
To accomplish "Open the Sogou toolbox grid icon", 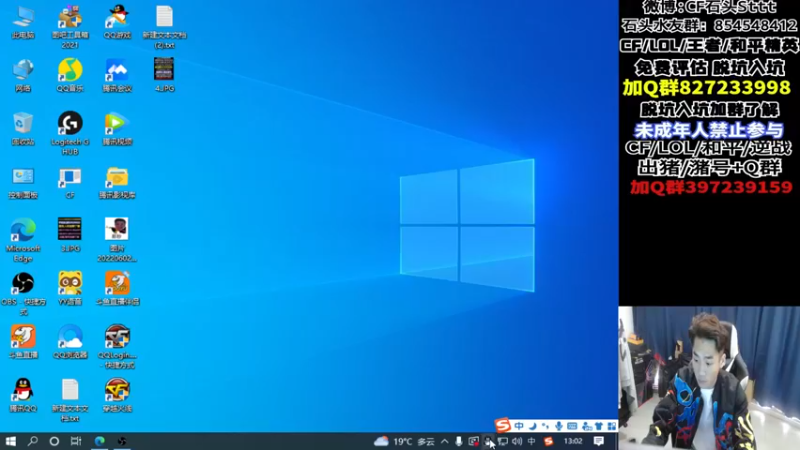I will point(612,426).
